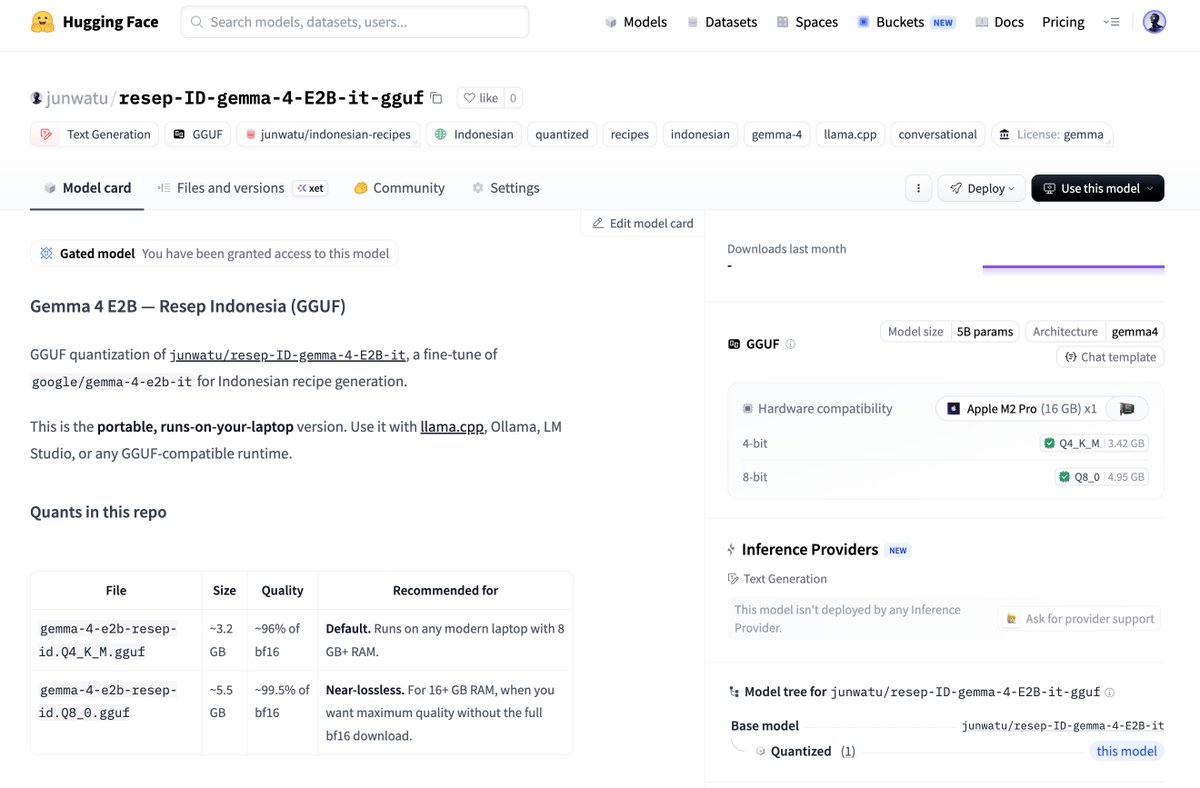Open Pricing in top navigation

[x=1063, y=22]
